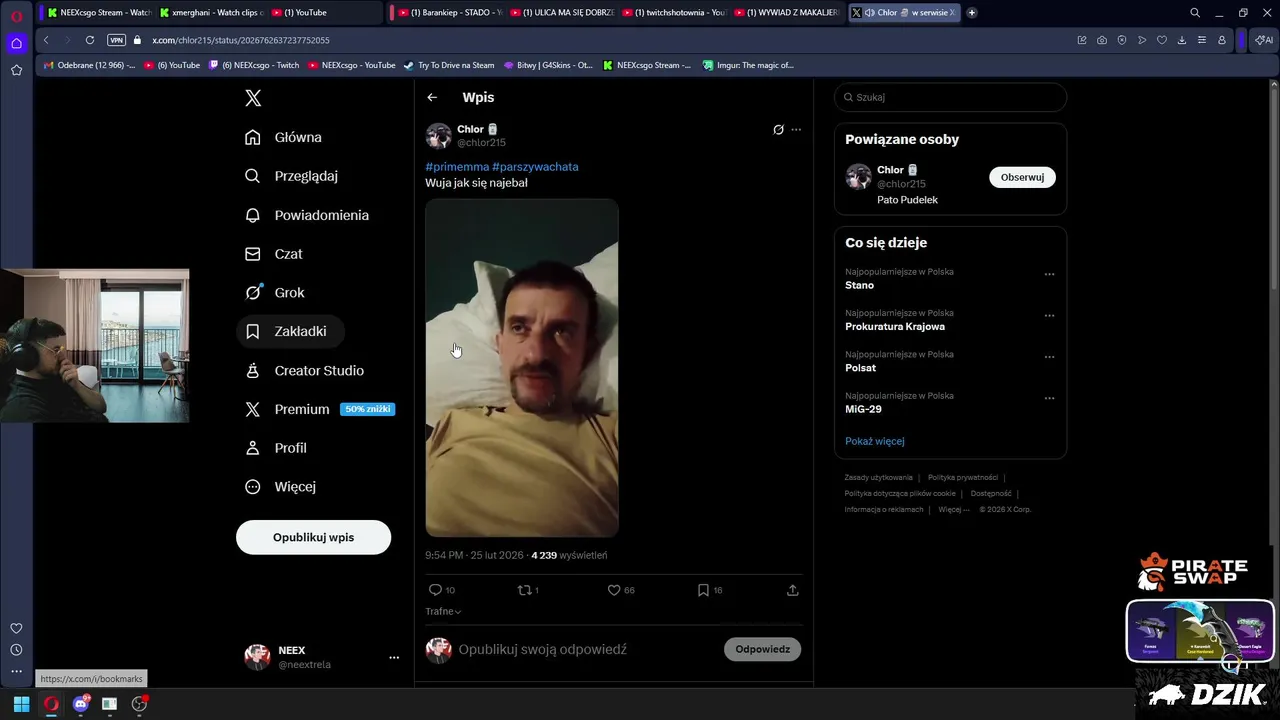Open Try To Drive na Steam bookmark
The height and width of the screenshot is (720, 1280).
(x=449, y=65)
